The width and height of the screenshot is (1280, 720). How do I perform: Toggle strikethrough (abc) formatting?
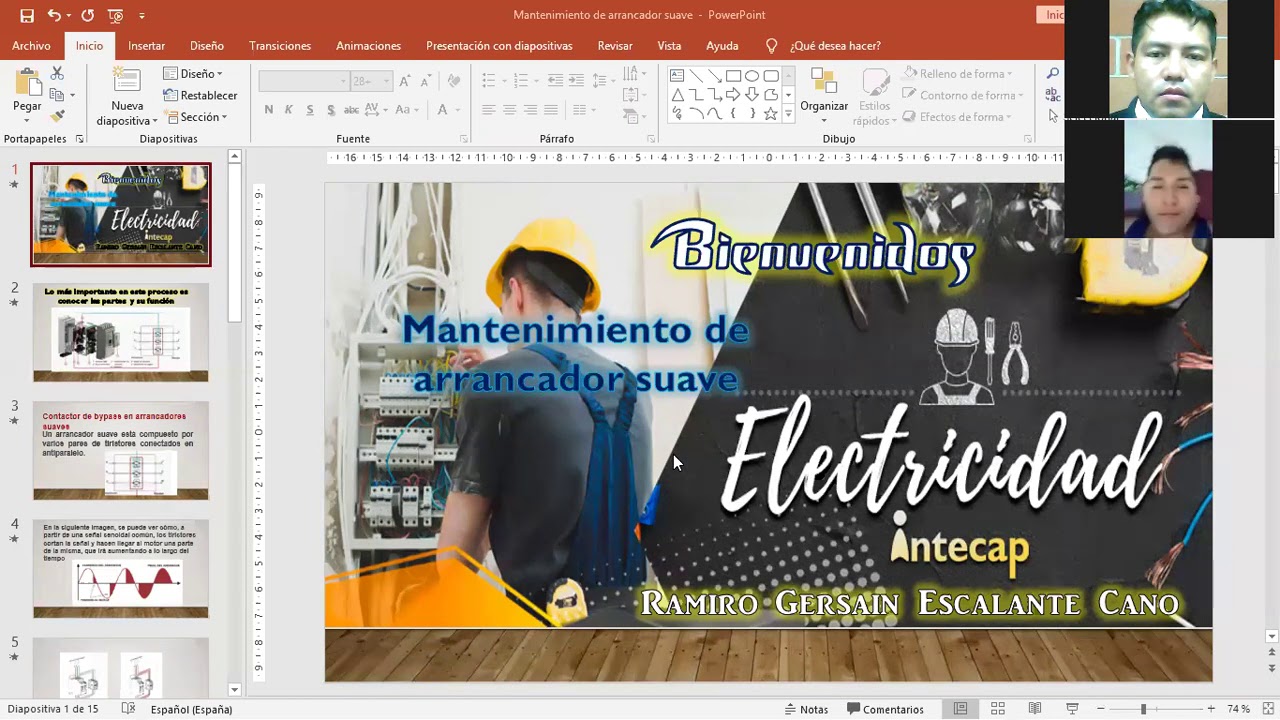tap(351, 110)
